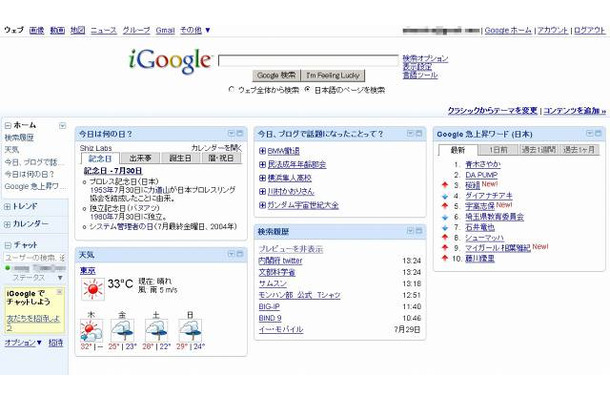Expand the カレンダー sidebar section
The image size is (610, 400).
click(7, 225)
